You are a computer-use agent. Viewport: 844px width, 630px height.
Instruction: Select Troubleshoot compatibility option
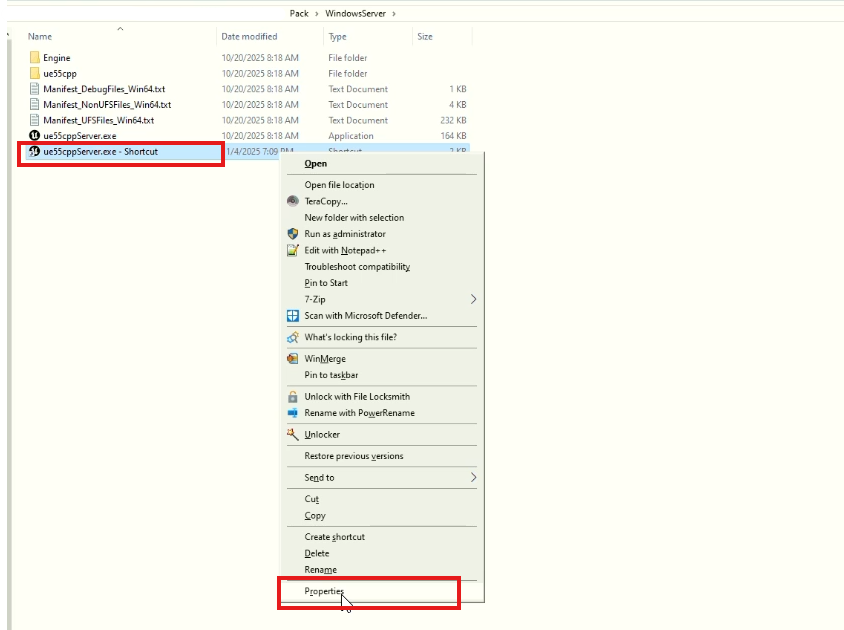pyautogui.click(x=357, y=267)
